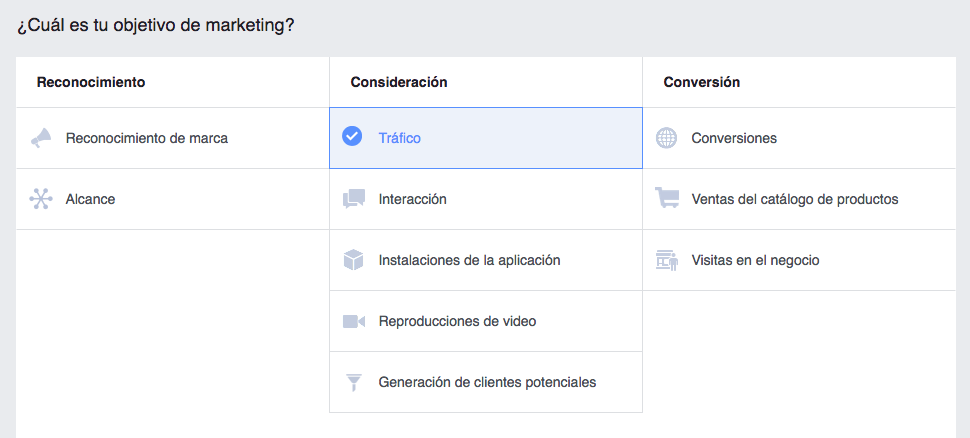The width and height of the screenshot is (970, 438).
Task: Click the Interacción chat bubbles icon
Action: (x=353, y=199)
